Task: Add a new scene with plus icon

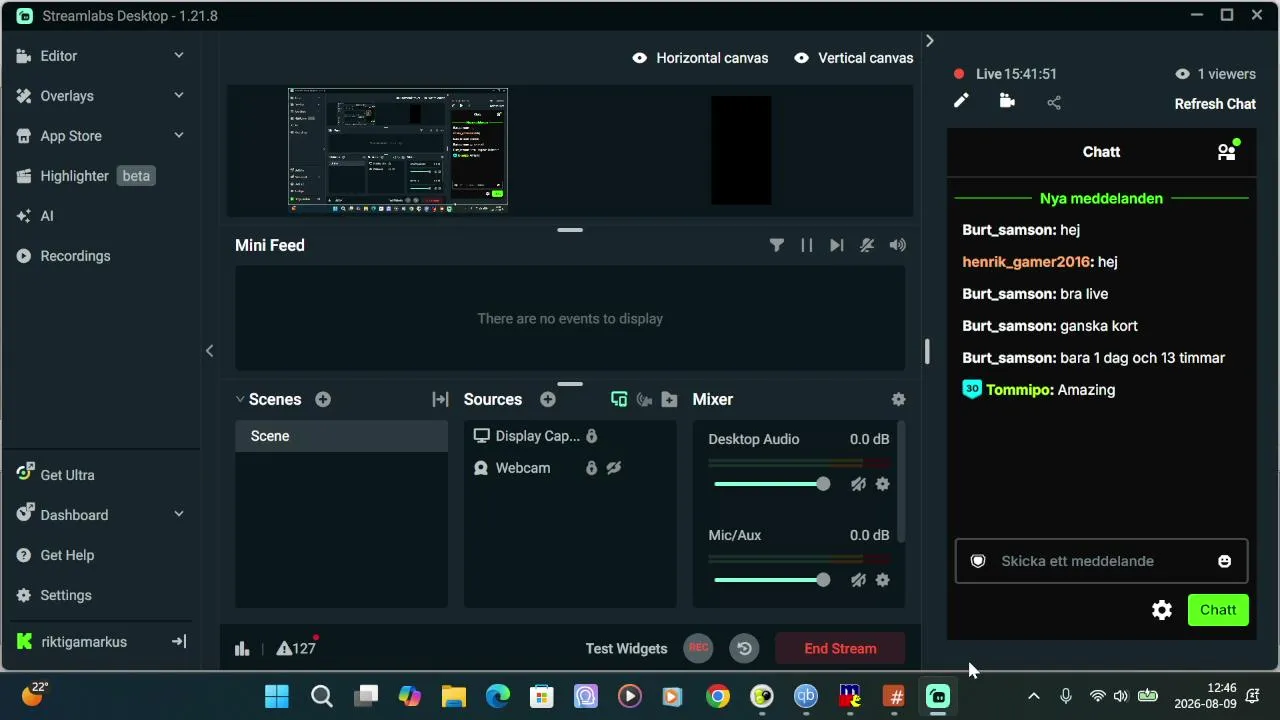Action: pyautogui.click(x=323, y=399)
